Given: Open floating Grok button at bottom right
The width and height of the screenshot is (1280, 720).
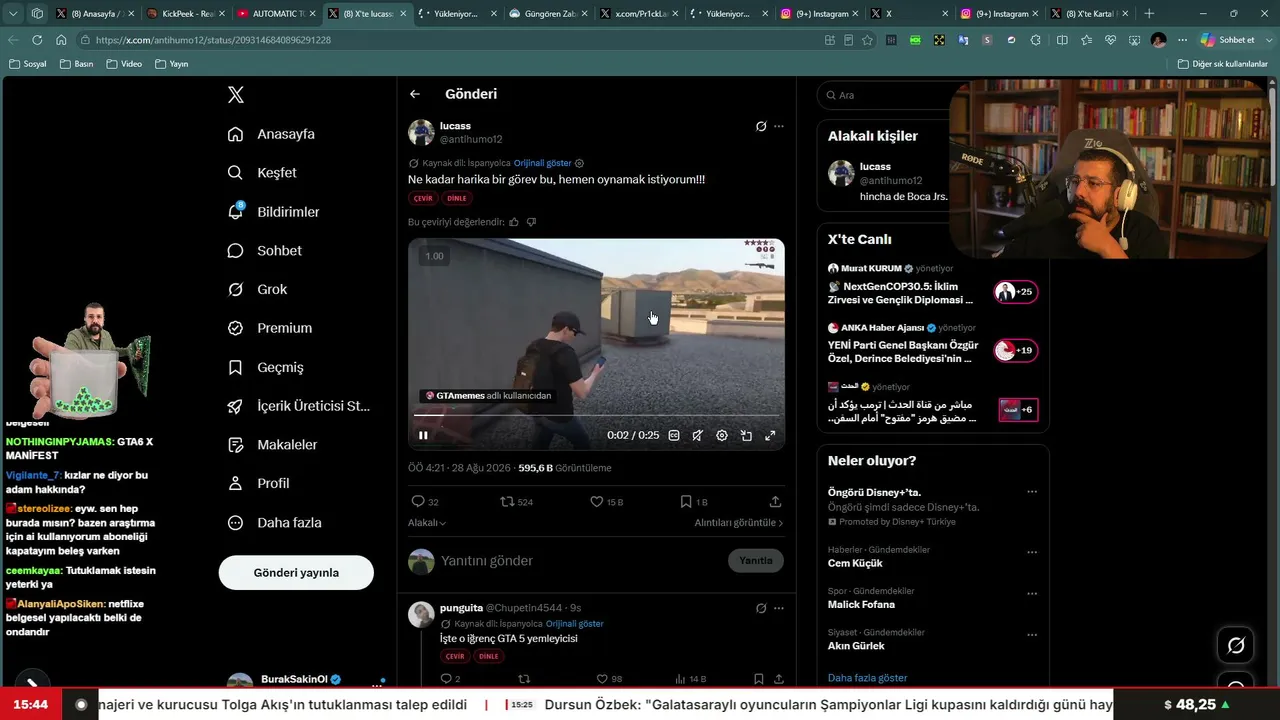Looking at the screenshot, I should coord(1236,646).
